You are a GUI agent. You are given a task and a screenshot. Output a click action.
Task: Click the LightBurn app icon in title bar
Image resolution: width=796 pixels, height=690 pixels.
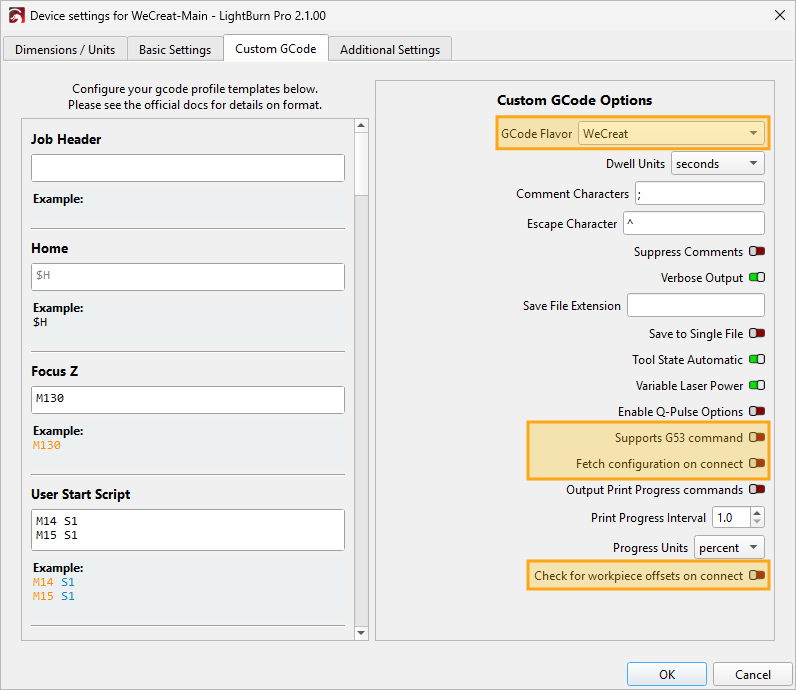(x=16, y=16)
